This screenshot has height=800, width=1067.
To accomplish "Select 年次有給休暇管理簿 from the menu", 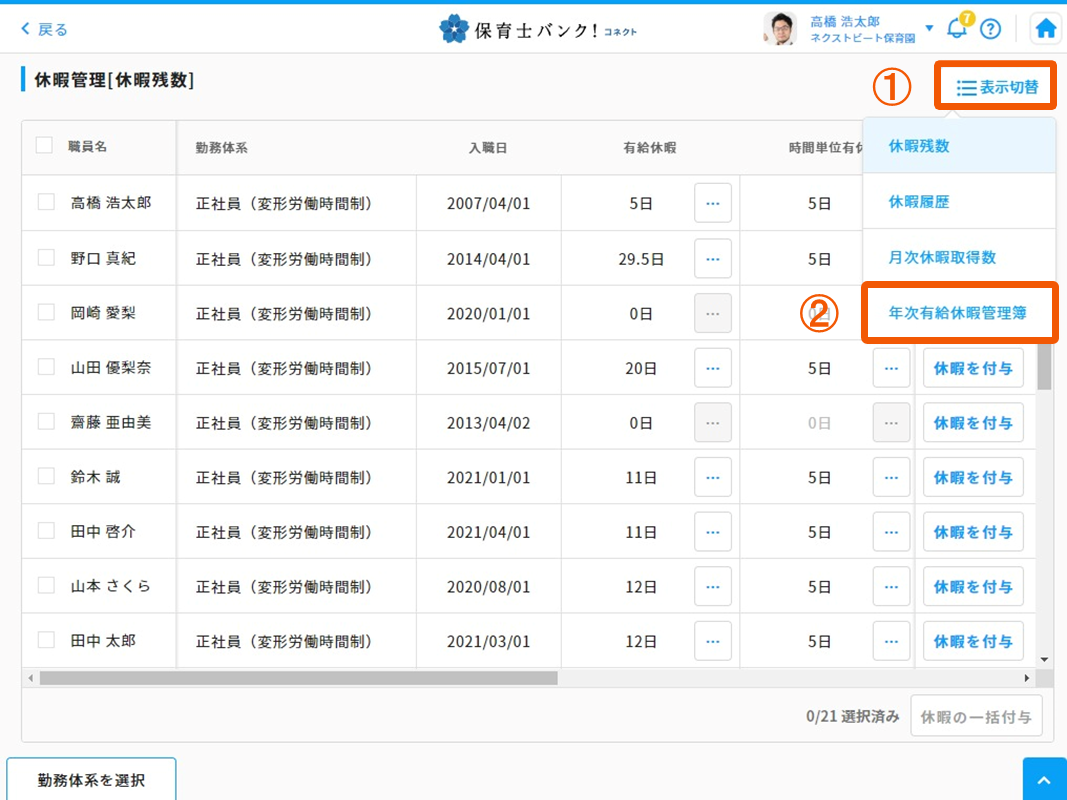I will 959,313.
